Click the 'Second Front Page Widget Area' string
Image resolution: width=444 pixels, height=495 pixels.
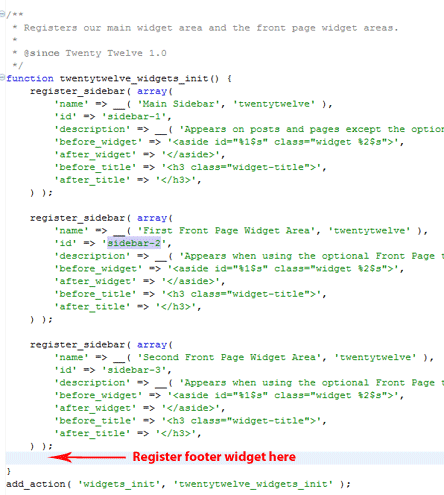pos(229,357)
